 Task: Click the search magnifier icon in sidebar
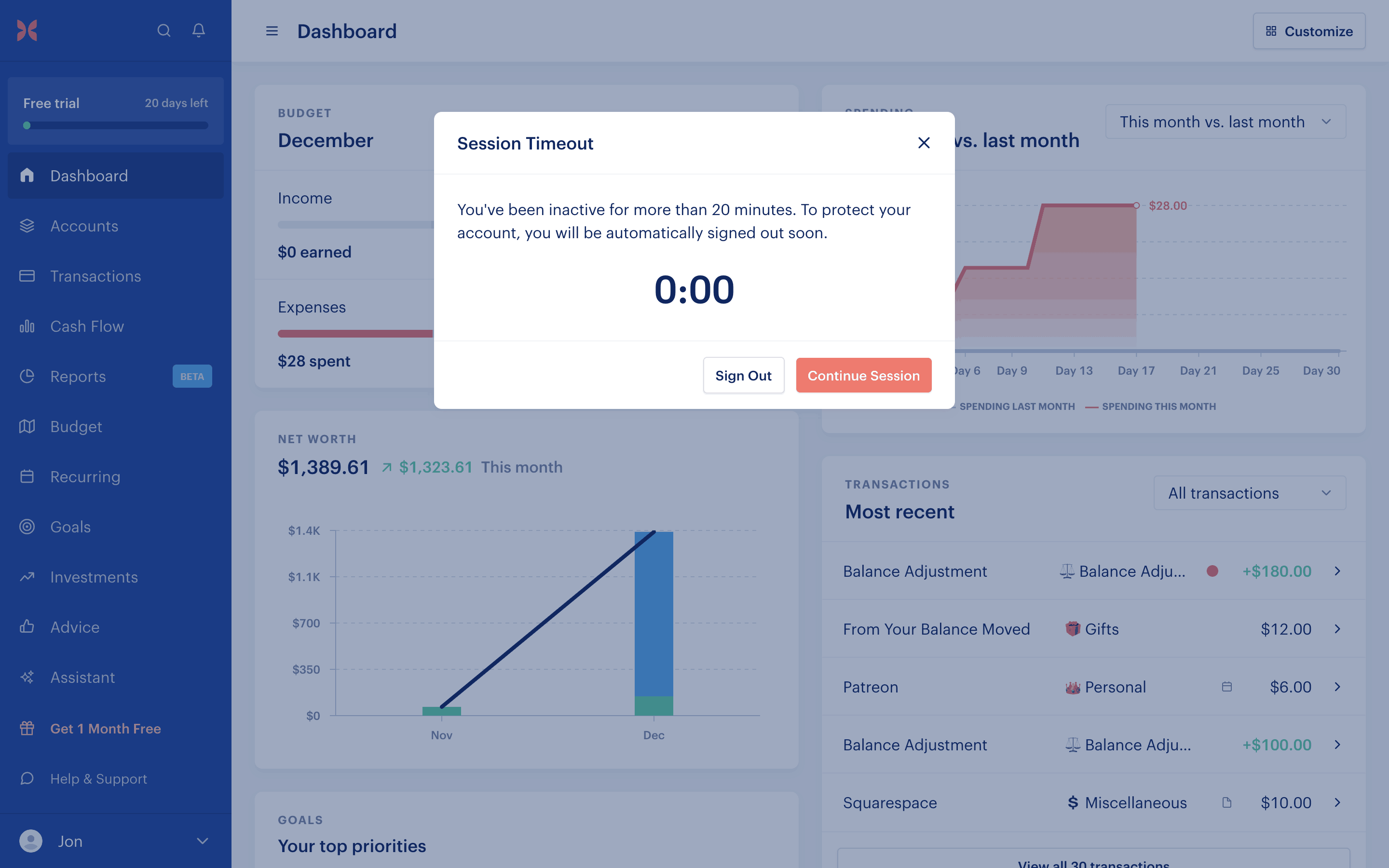163,30
